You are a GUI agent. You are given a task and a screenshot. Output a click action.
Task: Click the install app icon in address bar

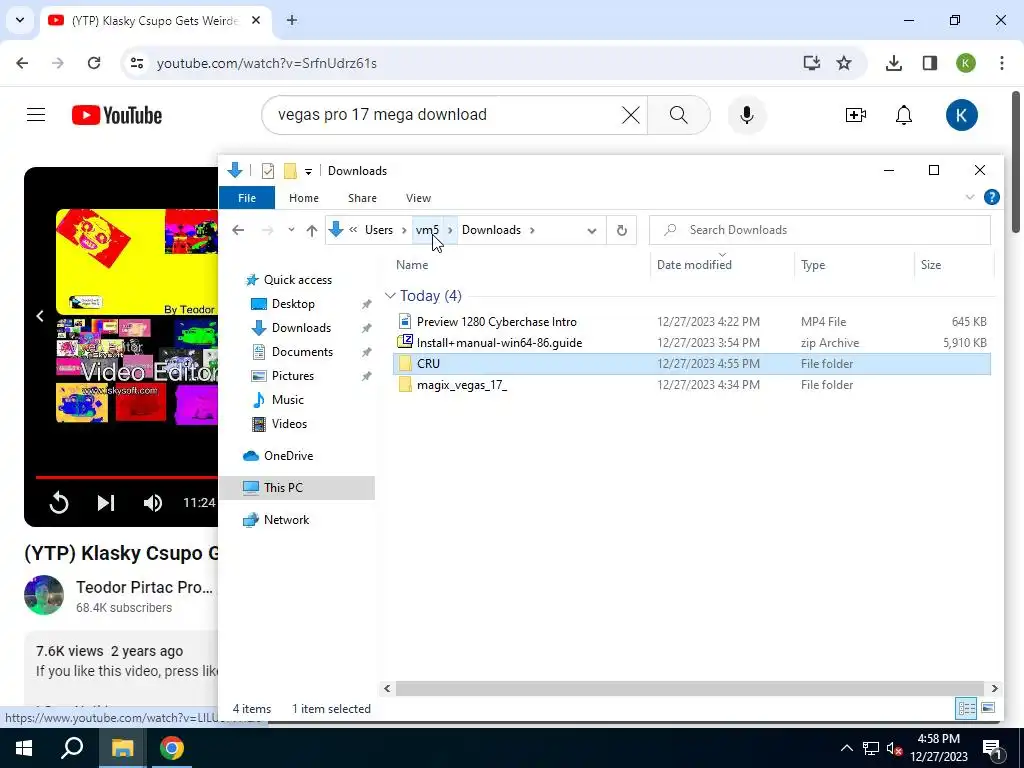click(x=811, y=63)
